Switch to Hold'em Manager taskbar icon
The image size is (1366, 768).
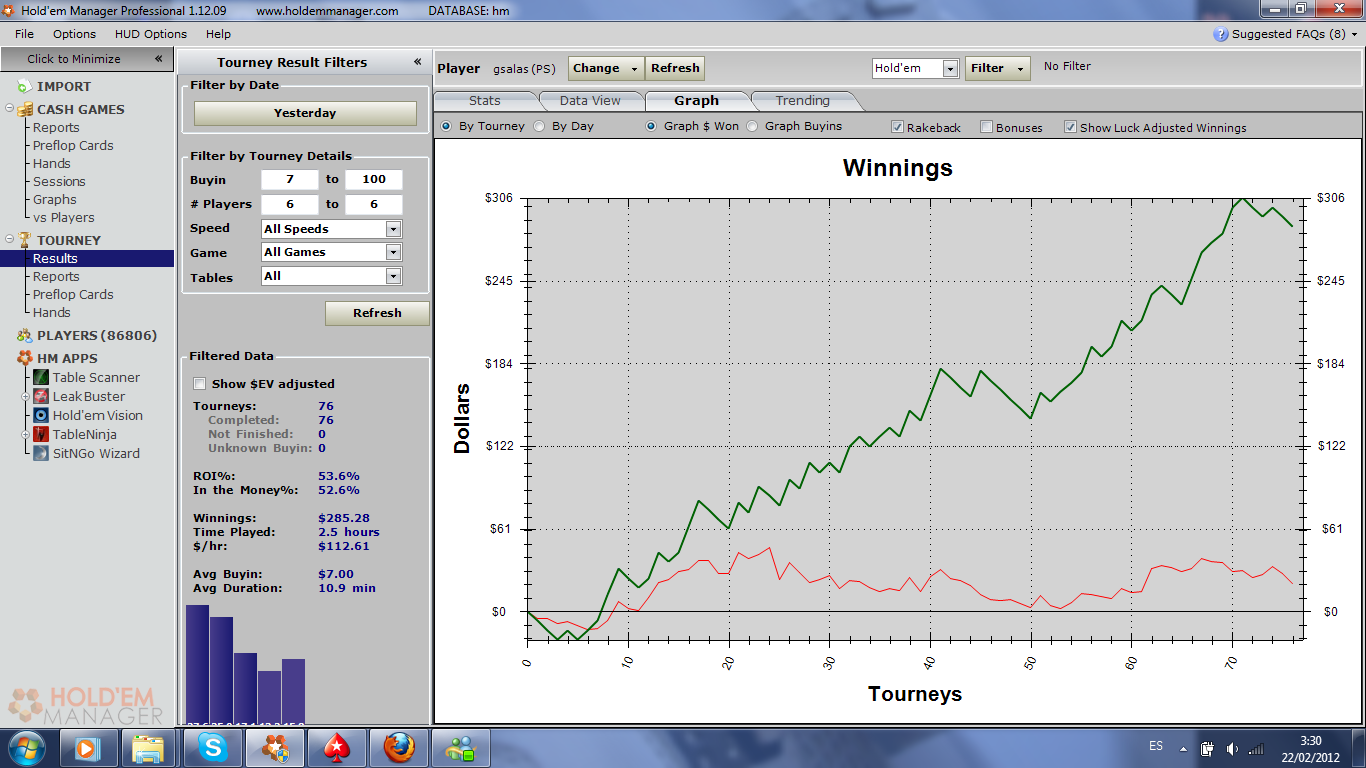coord(274,748)
